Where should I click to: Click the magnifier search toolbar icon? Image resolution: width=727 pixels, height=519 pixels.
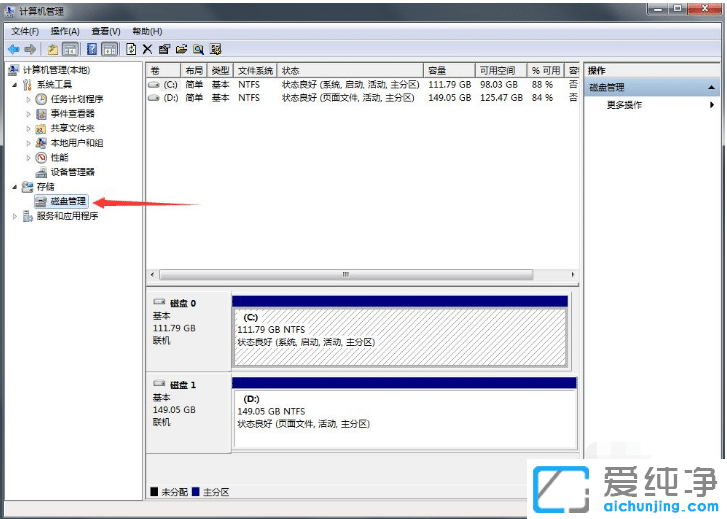[198, 48]
